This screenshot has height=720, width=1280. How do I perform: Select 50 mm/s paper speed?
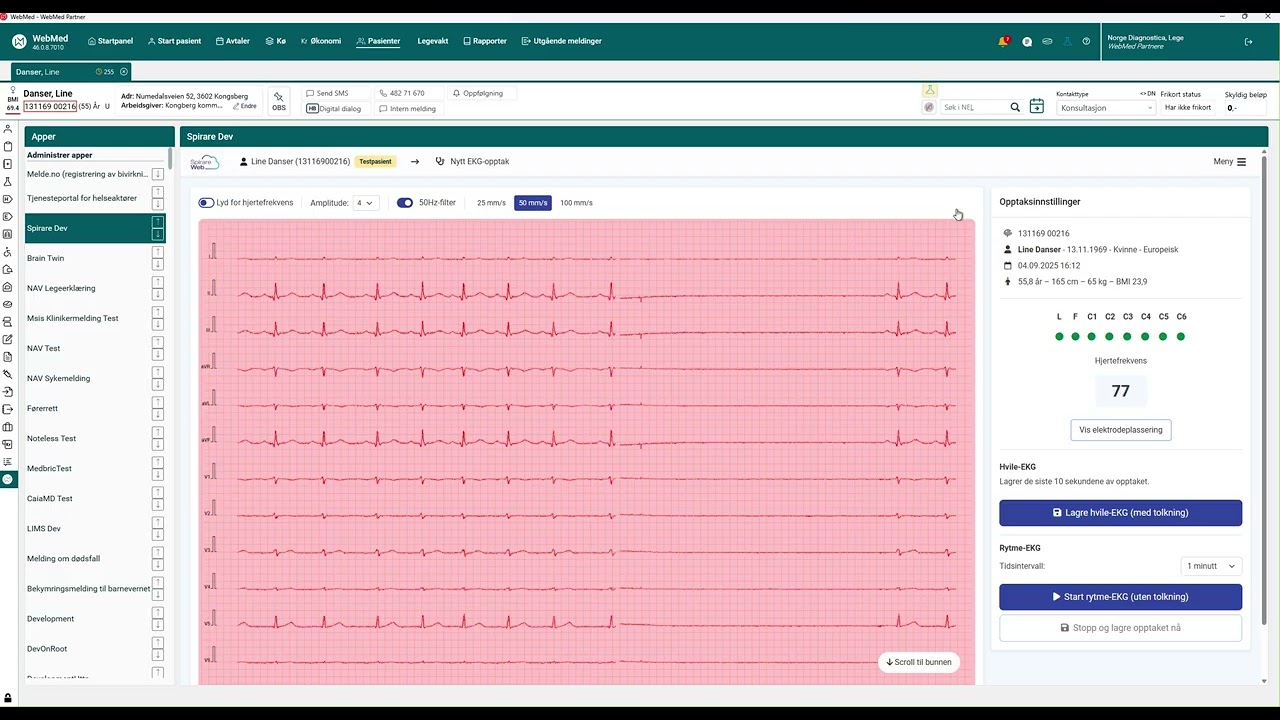(533, 203)
